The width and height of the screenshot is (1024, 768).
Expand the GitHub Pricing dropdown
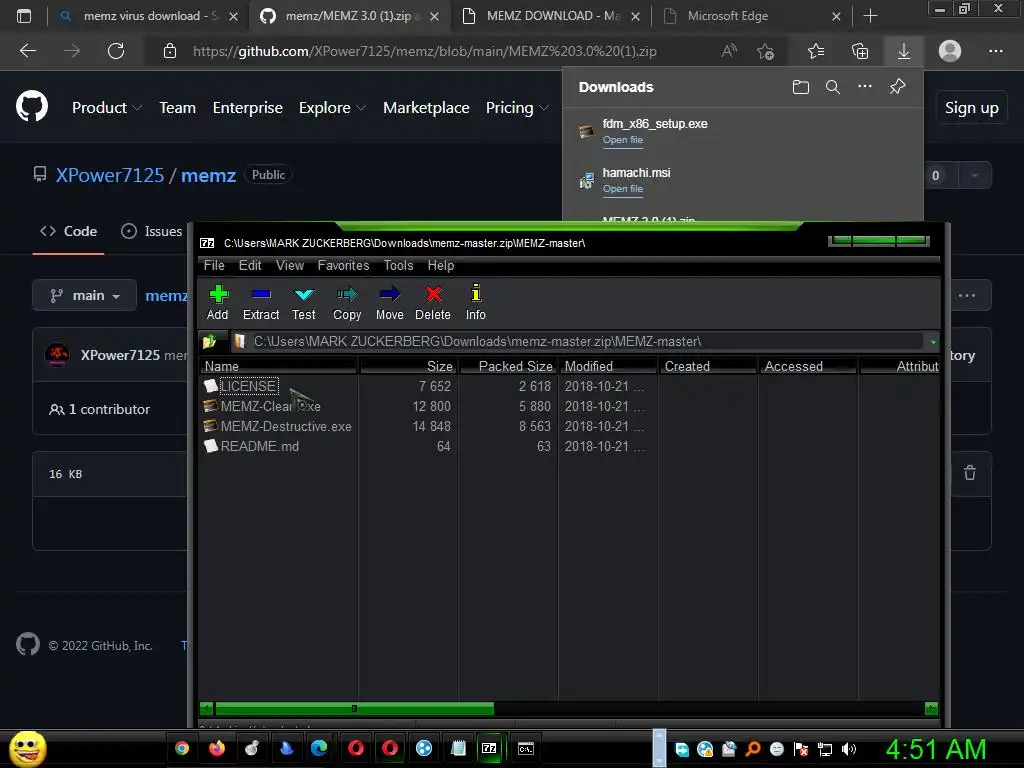[517, 108]
